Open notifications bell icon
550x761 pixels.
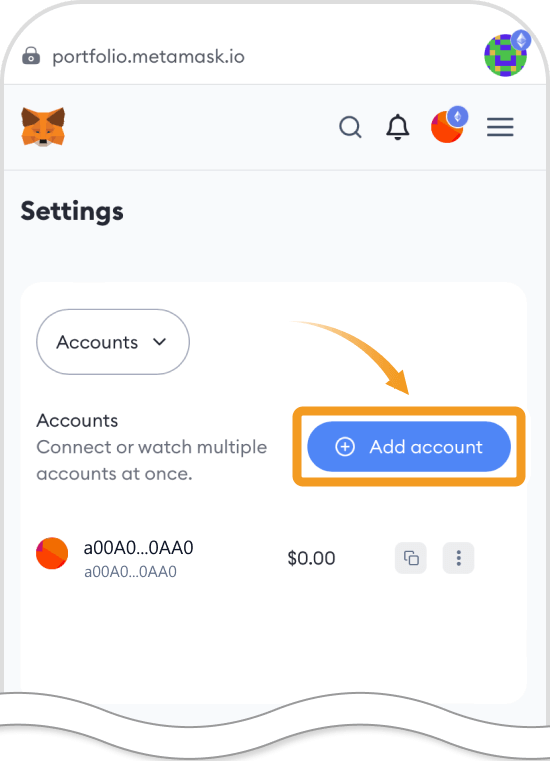pos(398,127)
